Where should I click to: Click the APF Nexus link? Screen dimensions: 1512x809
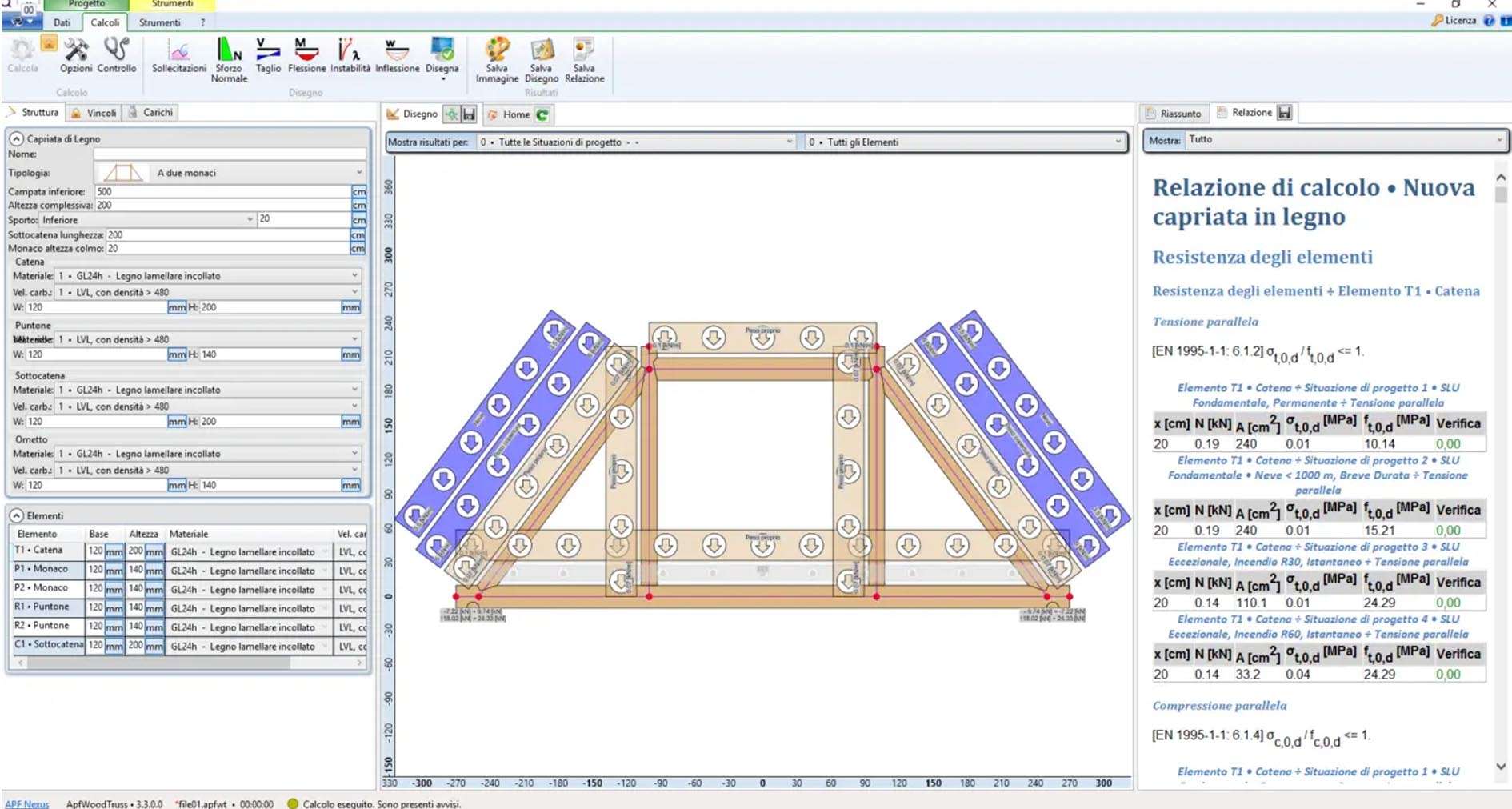[x=26, y=803]
